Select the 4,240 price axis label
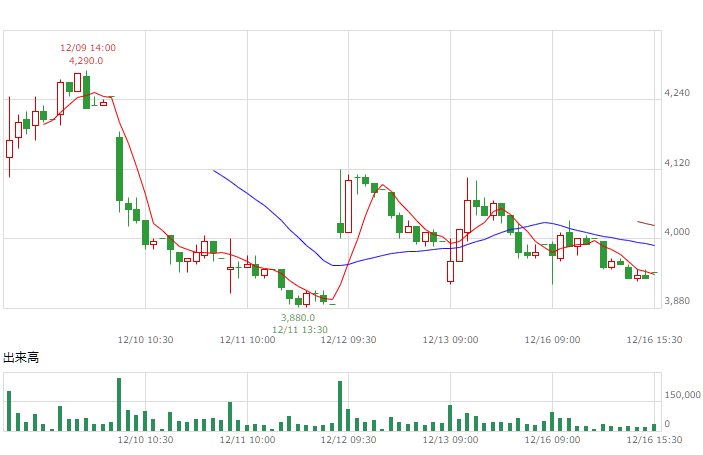The width and height of the screenshot is (703, 455). coord(677,93)
